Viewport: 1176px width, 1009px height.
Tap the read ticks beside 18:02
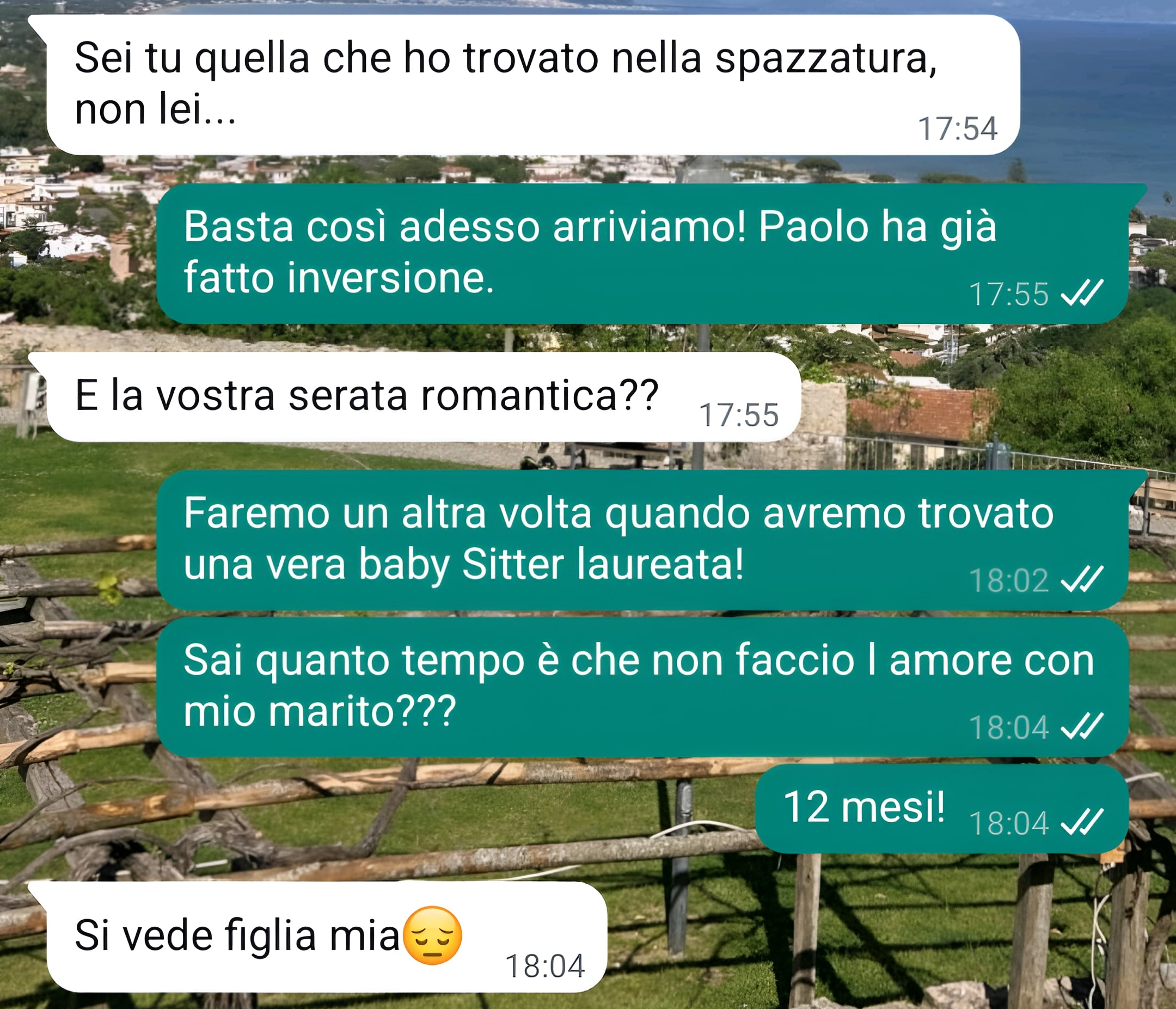(1082, 579)
